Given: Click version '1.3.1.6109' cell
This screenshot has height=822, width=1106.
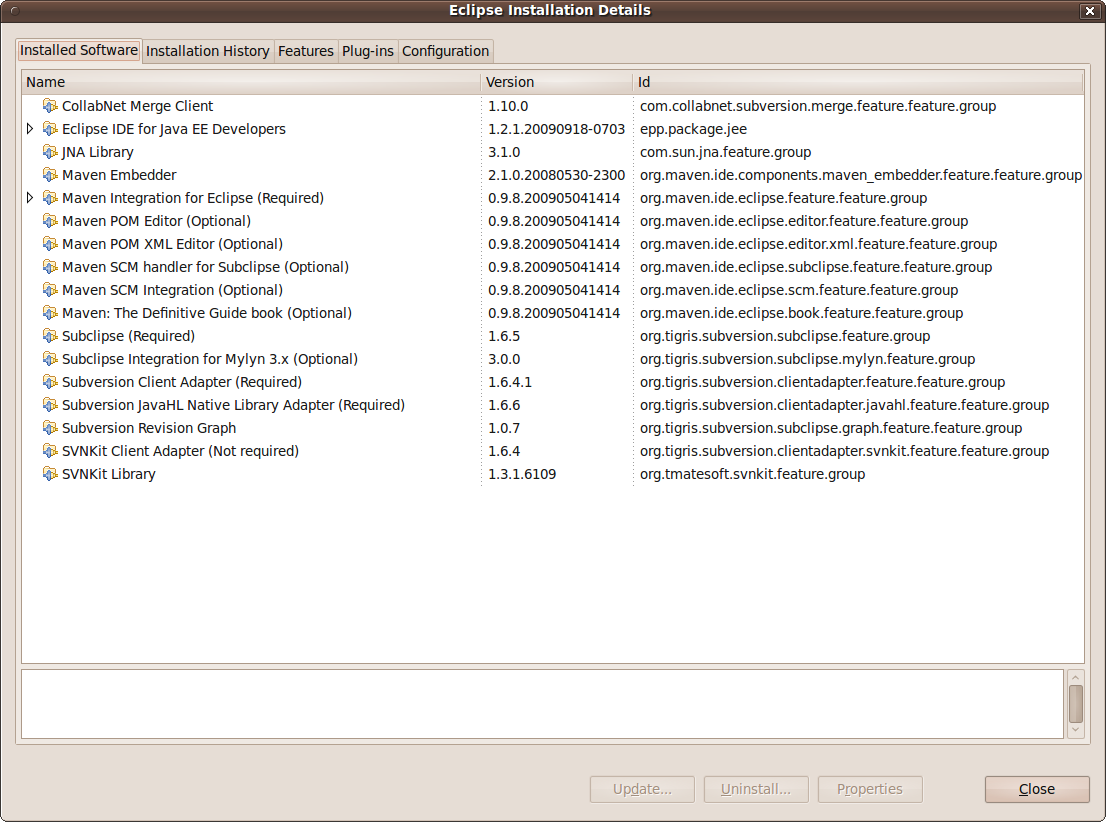Looking at the screenshot, I should tap(522, 474).
